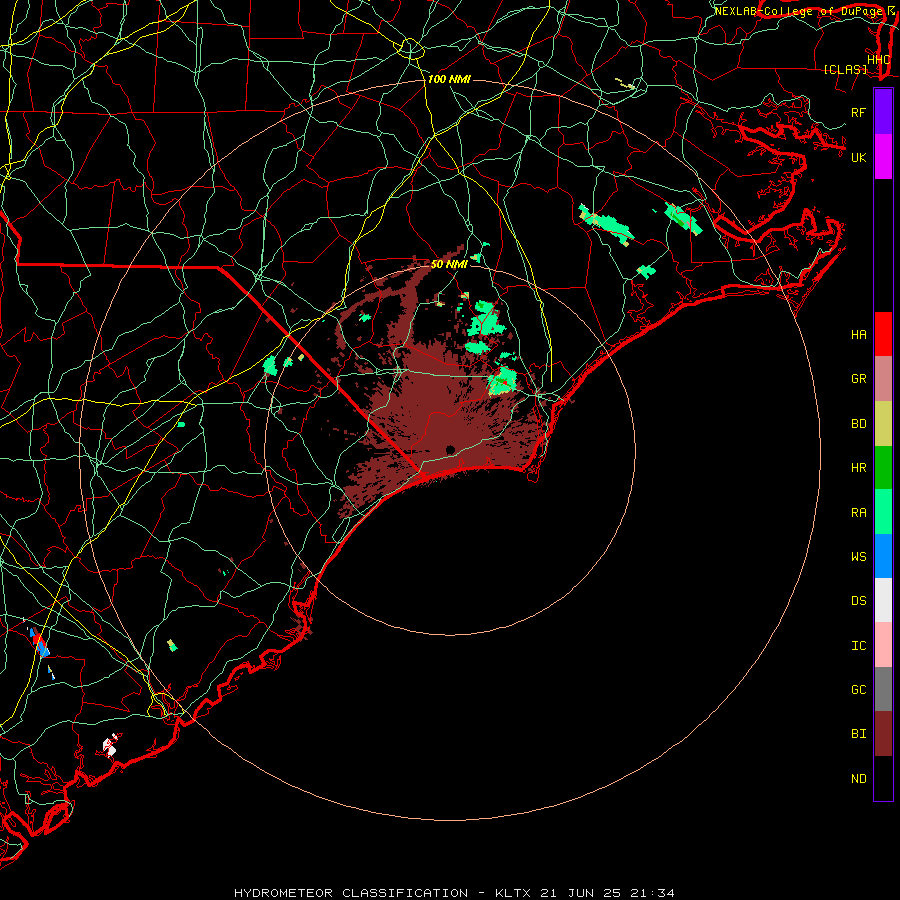The image size is (900, 900).
Task: Click the KLTX station identifier
Action: [x=513, y=893]
